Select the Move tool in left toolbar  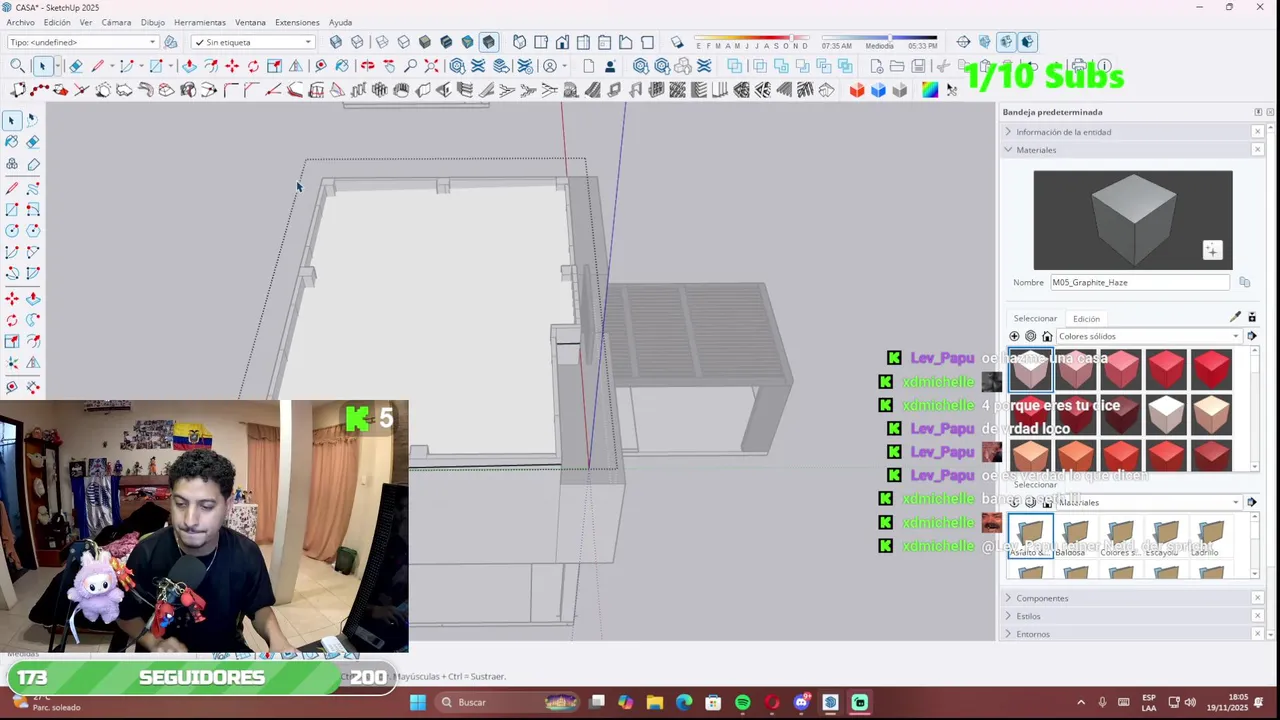point(11,298)
